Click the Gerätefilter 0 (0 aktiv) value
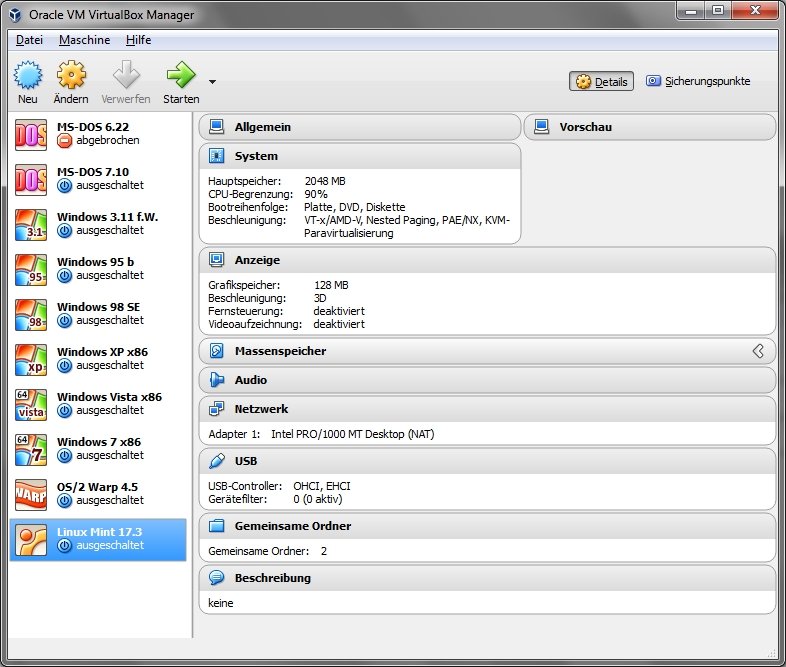786x667 pixels. [318, 499]
